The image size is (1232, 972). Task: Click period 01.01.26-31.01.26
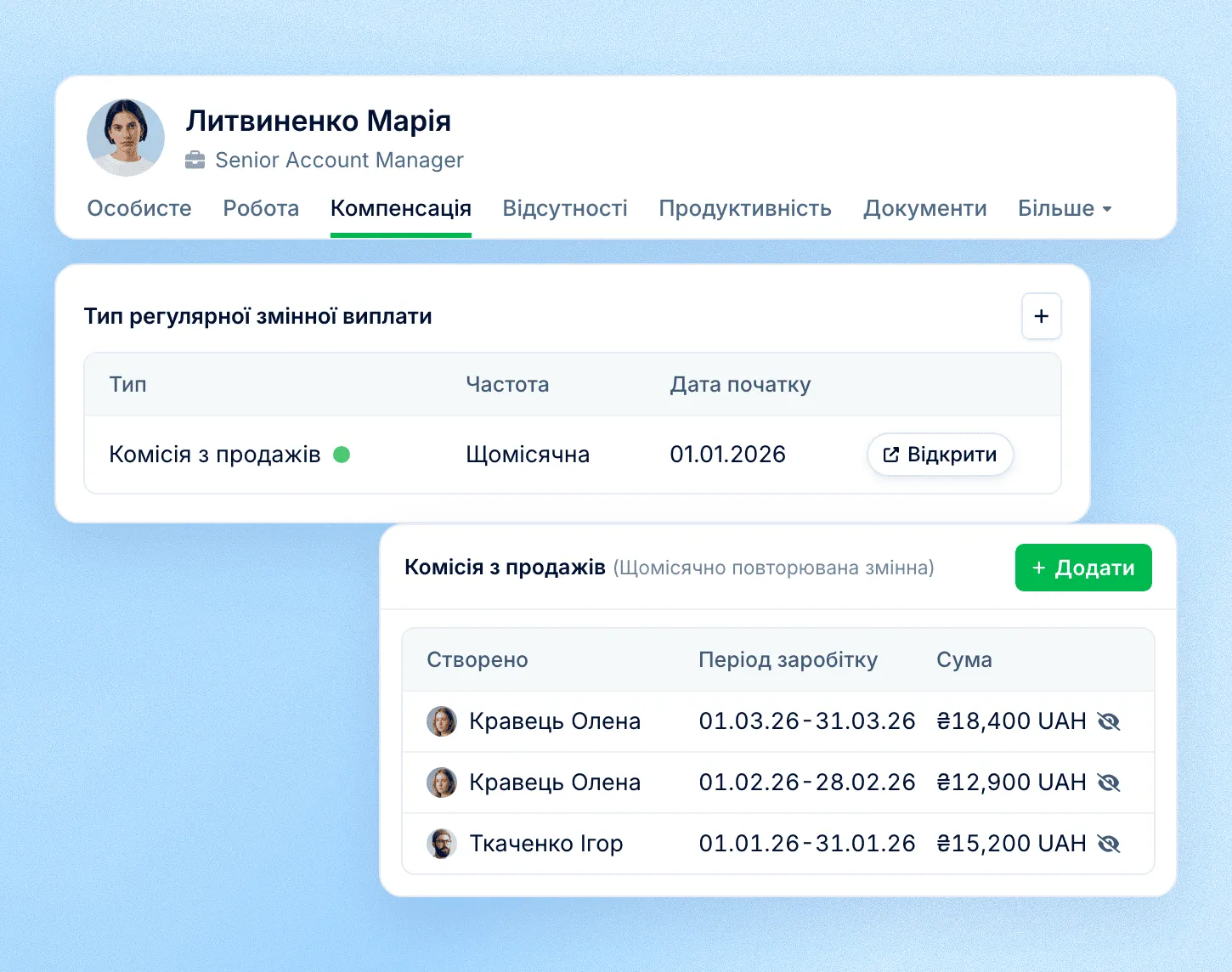pos(807,844)
